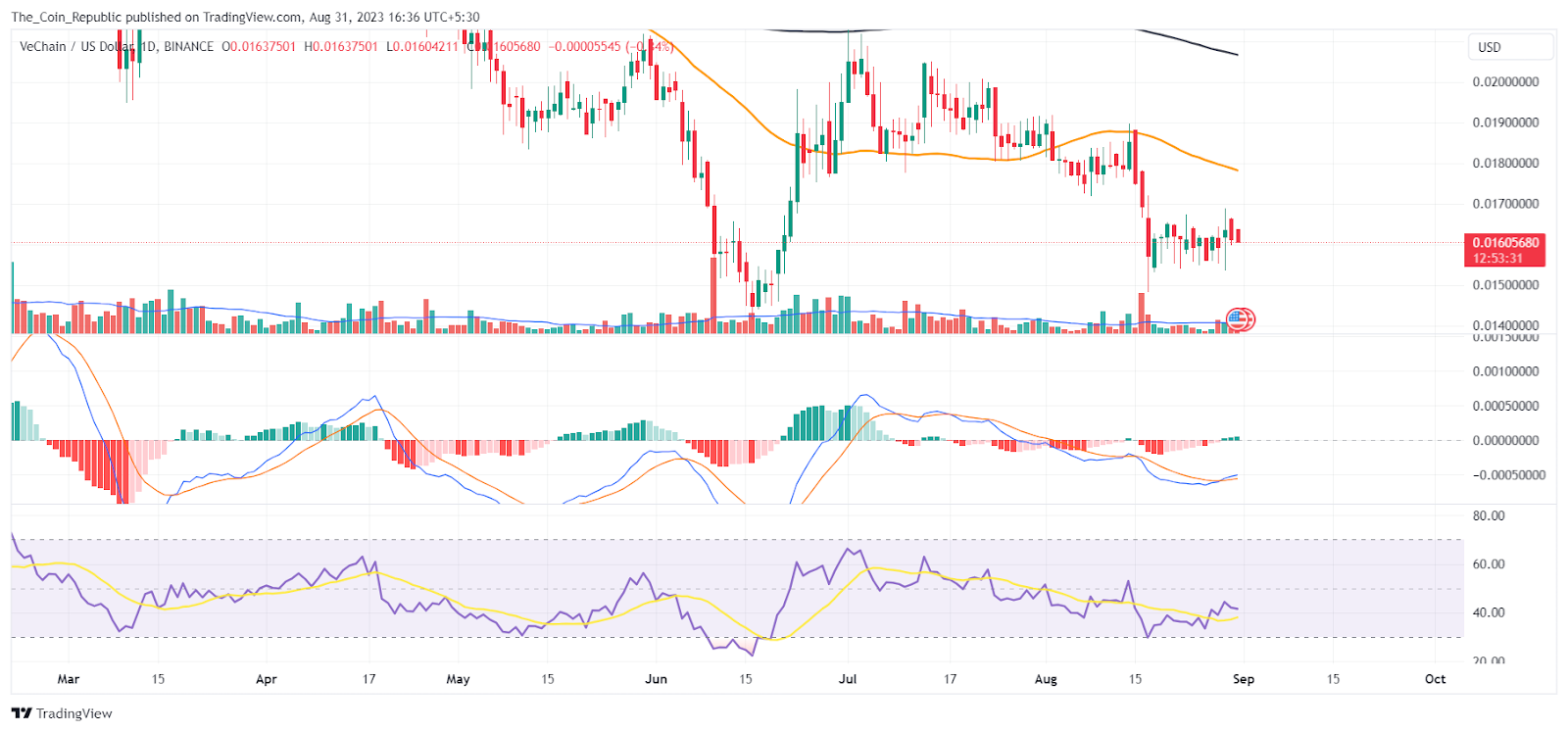Image resolution: width=1568 pixels, height=732 pixels.
Task: Click the RSI axis label 40.00
Action: click(x=1489, y=612)
